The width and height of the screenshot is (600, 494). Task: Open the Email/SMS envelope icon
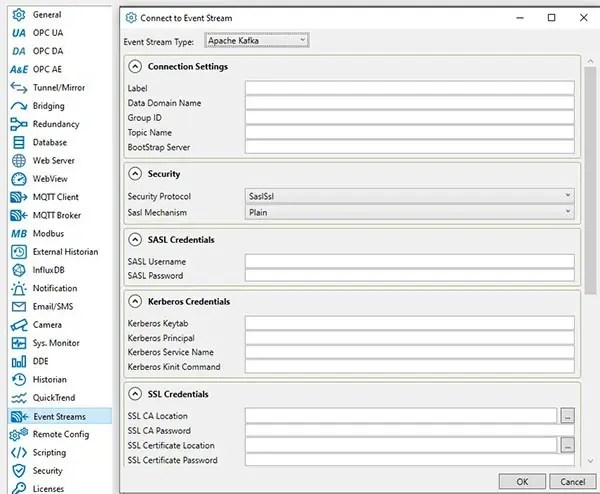tap(19, 307)
